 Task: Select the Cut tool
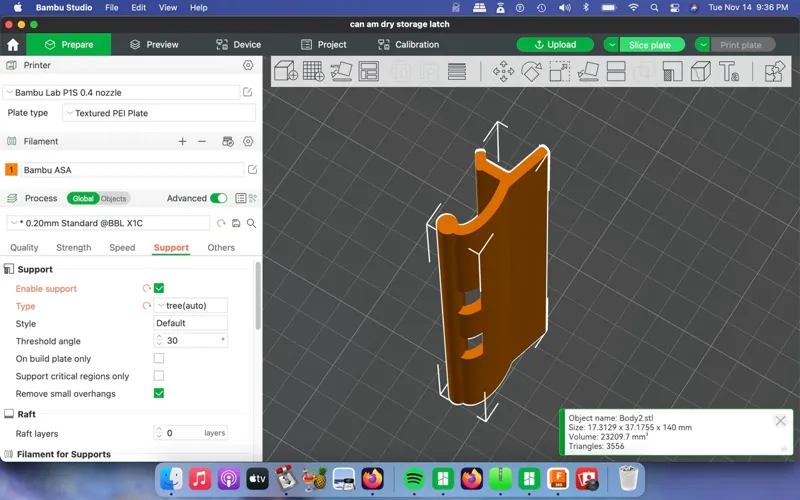point(616,71)
